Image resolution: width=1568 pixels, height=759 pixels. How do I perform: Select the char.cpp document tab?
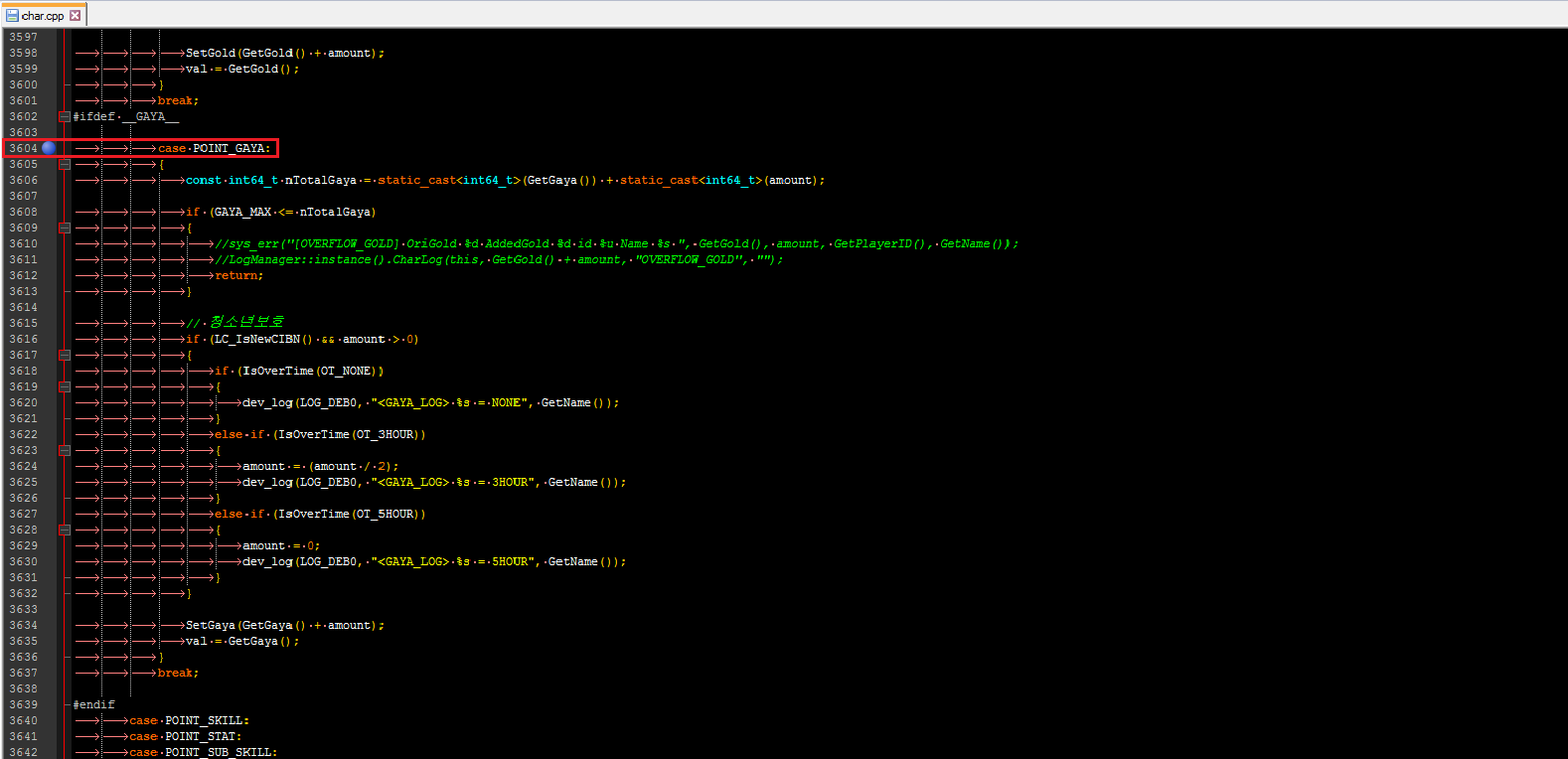click(x=44, y=15)
